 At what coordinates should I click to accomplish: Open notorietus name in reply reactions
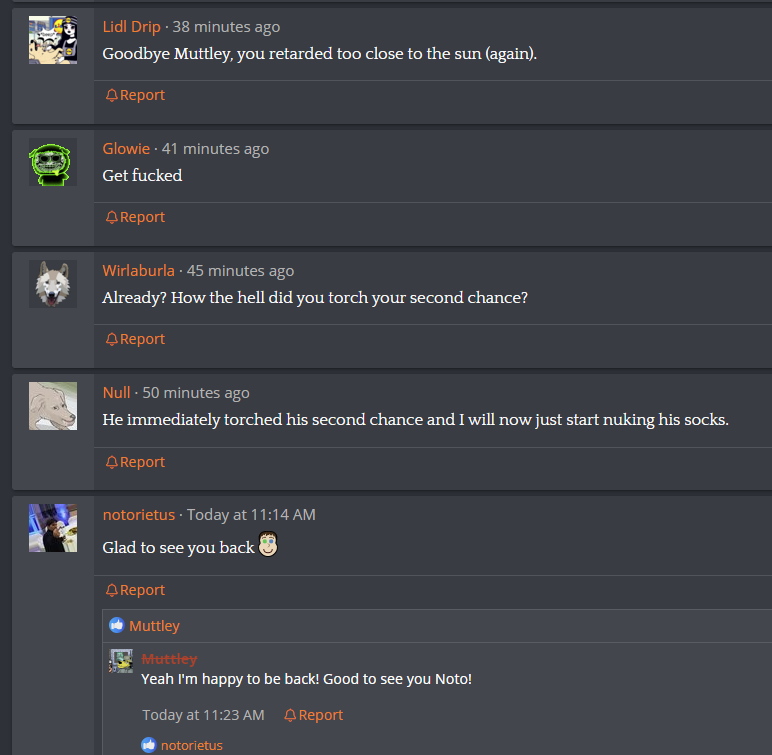click(192, 746)
